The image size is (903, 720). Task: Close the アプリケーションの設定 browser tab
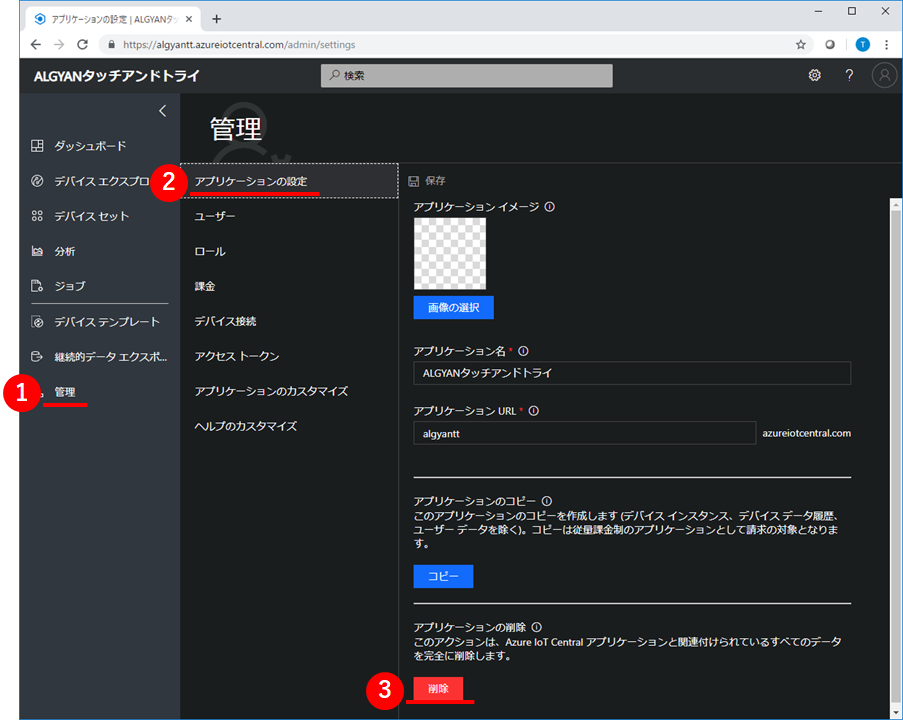pos(189,19)
